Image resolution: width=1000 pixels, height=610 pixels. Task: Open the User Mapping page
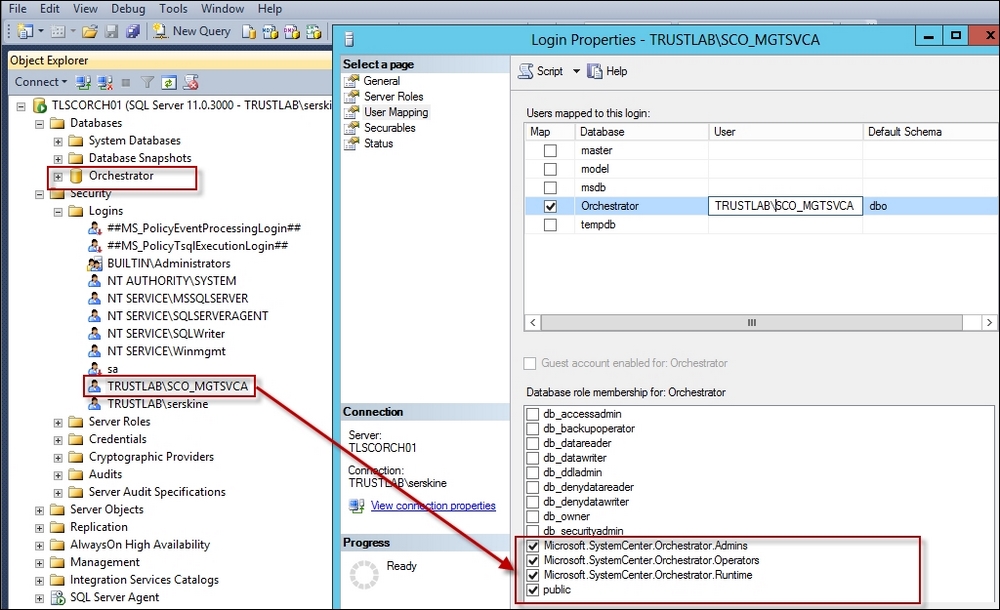[395, 112]
